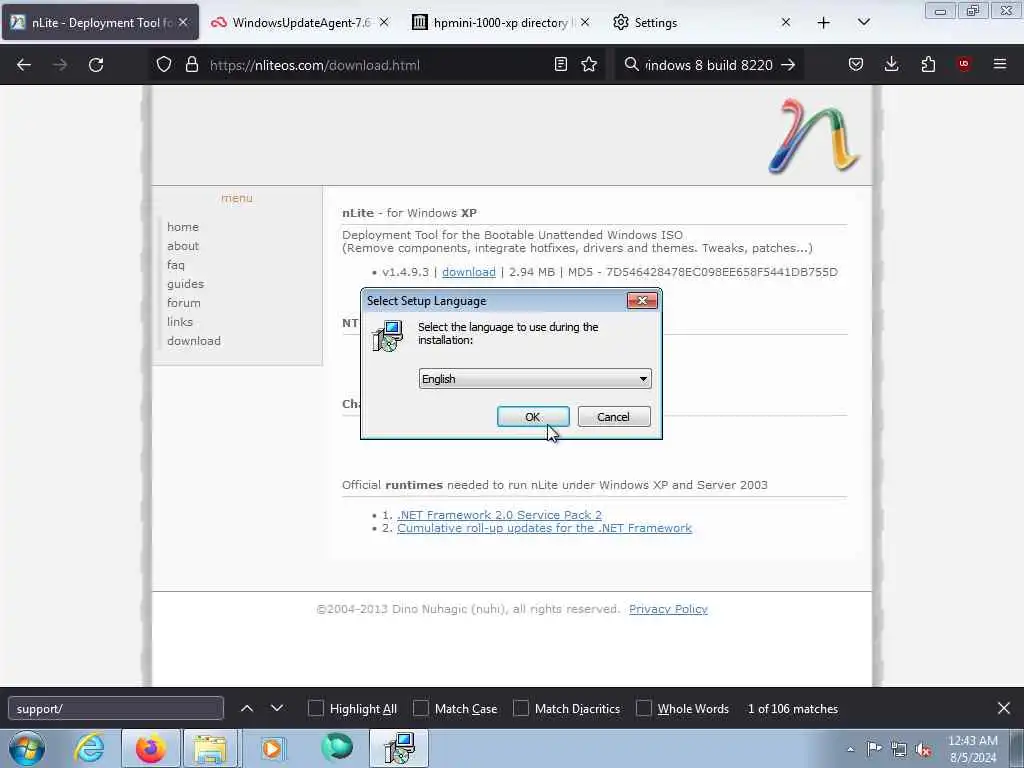Click the uBlock Origin toolbar icon
The width and height of the screenshot is (1024, 768).
coord(964,64)
